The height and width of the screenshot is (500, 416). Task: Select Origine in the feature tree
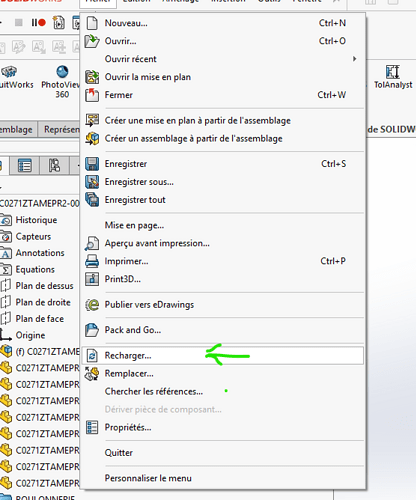30,335
